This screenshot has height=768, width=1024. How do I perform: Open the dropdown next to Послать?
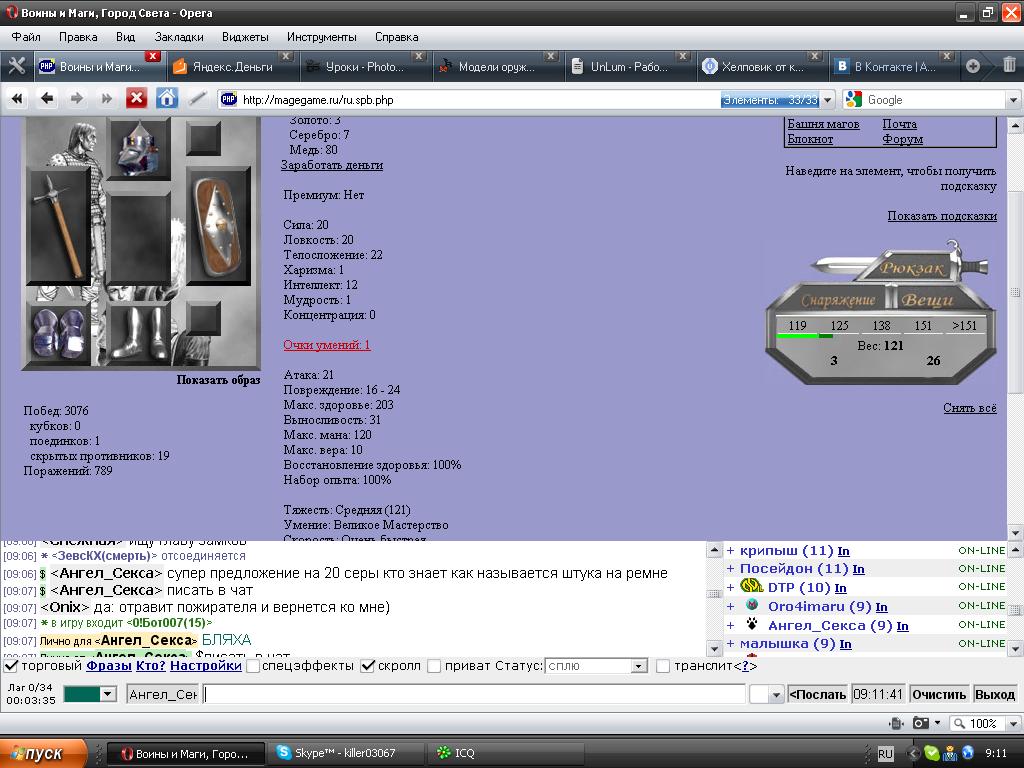[x=776, y=694]
